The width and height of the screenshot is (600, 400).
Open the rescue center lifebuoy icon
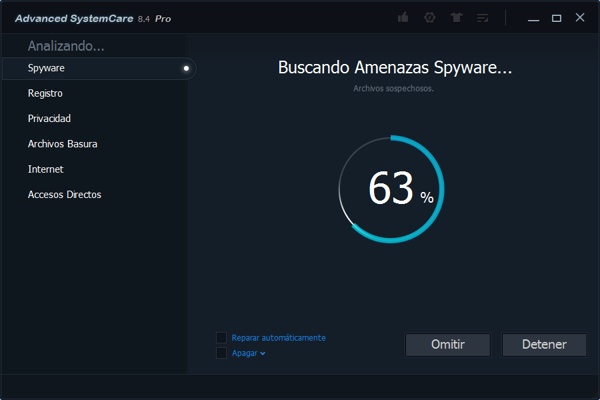tap(430, 18)
